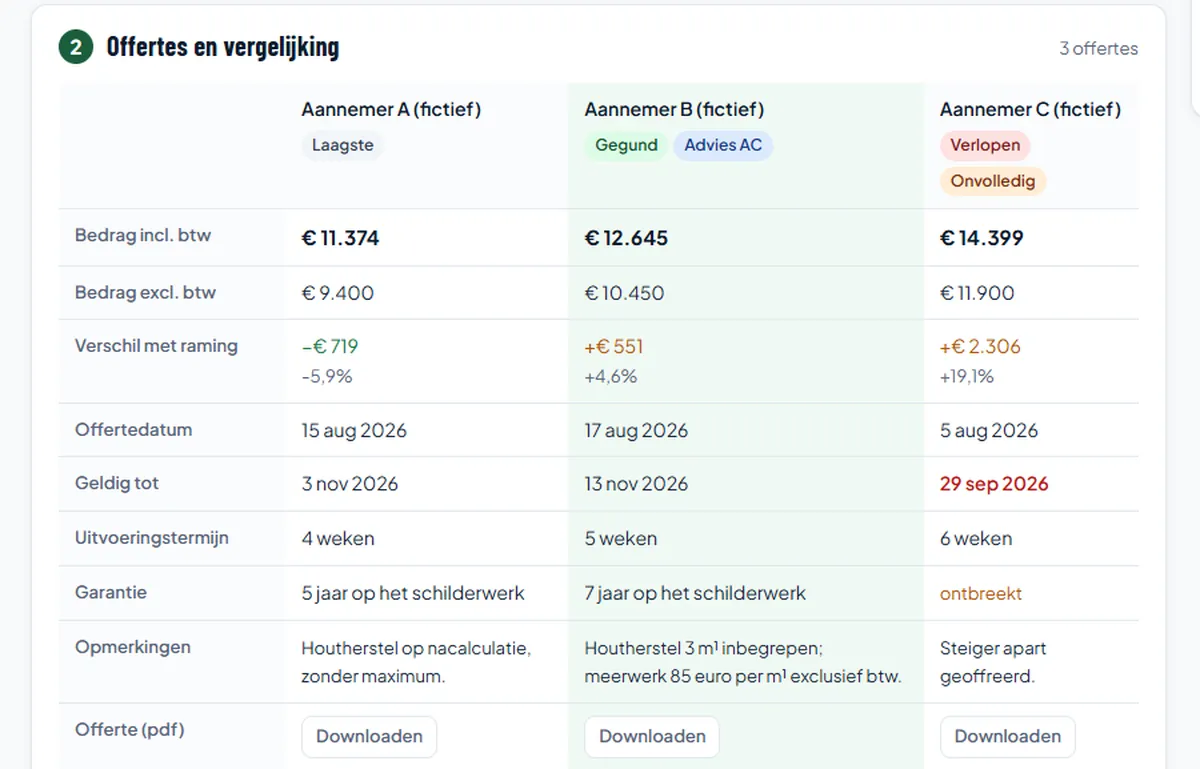Click the step 2 number badge
Viewport: 1200px width, 769px height.
click(76, 47)
